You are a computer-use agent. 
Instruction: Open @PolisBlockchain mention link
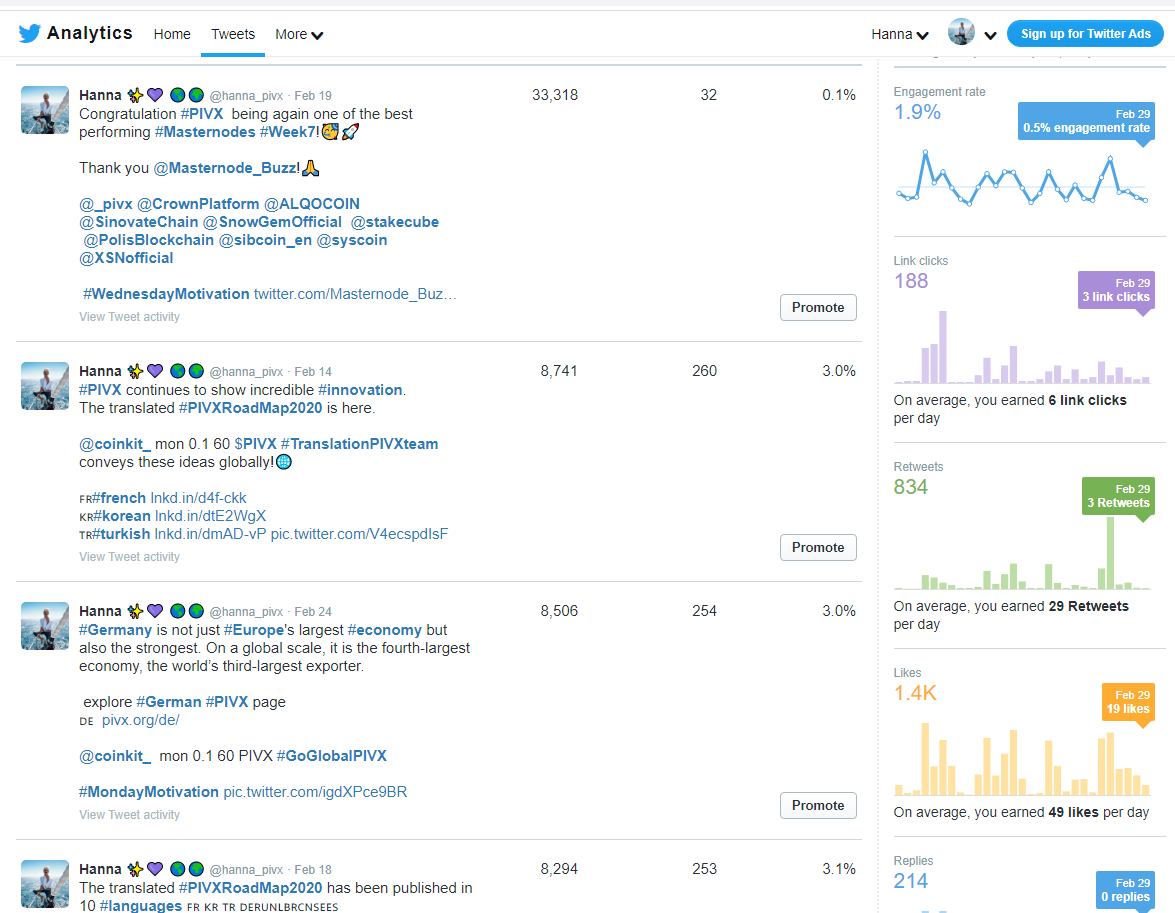coord(148,240)
